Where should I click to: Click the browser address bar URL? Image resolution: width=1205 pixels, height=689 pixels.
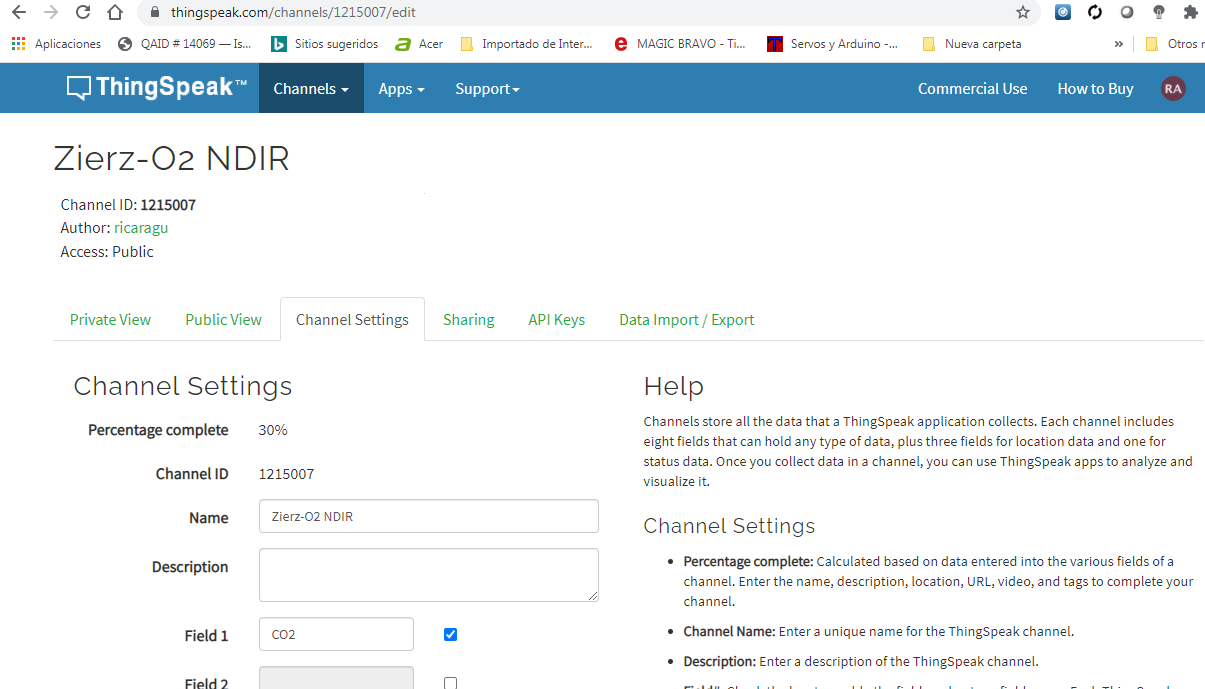click(293, 13)
